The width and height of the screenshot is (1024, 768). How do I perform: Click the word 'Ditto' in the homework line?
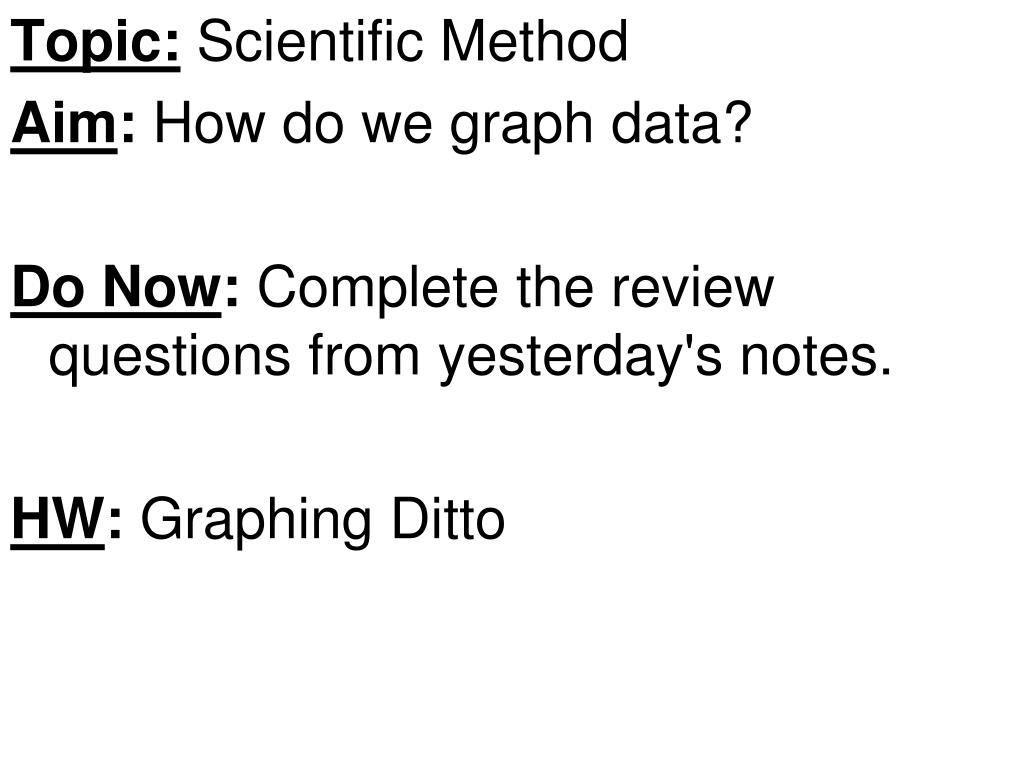tap(448, 519)
